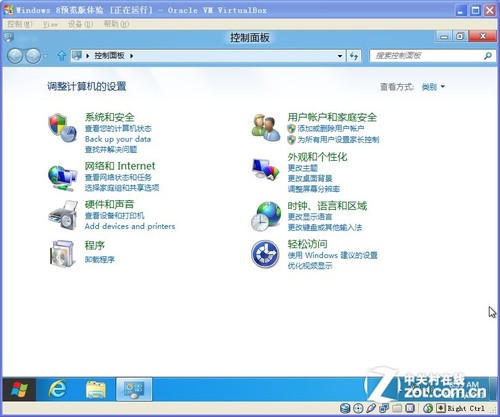Viewport: 500px width, 417px height.
Task: Open the User Accounts people icon
Action: (266, 128)
